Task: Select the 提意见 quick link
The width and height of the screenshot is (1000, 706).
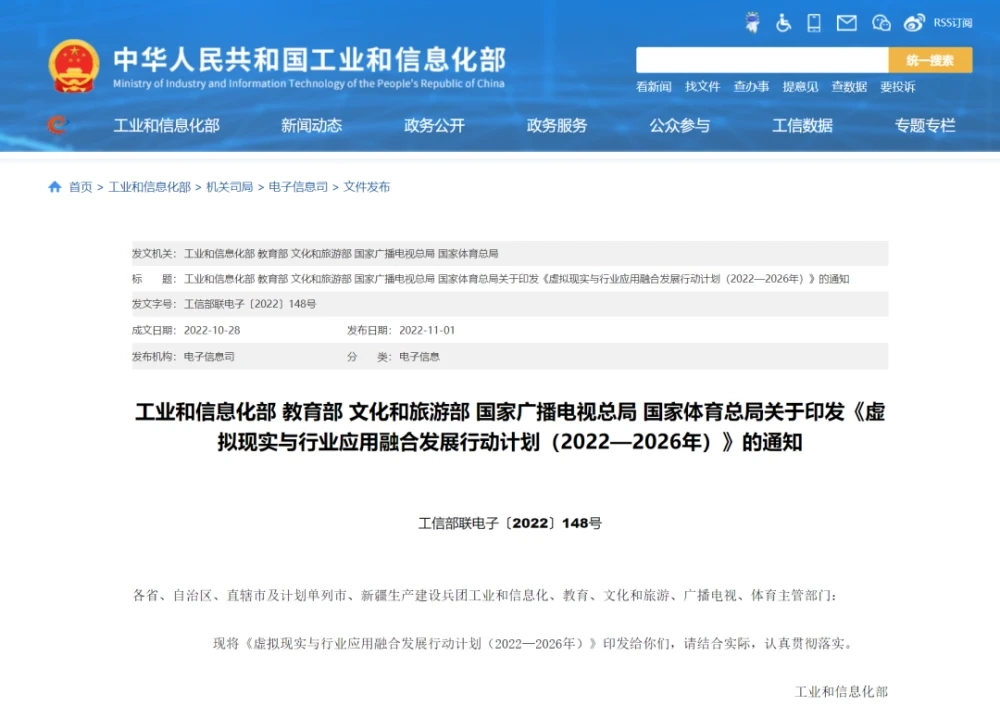Action: pyautogui.click(x=800, y=87)
